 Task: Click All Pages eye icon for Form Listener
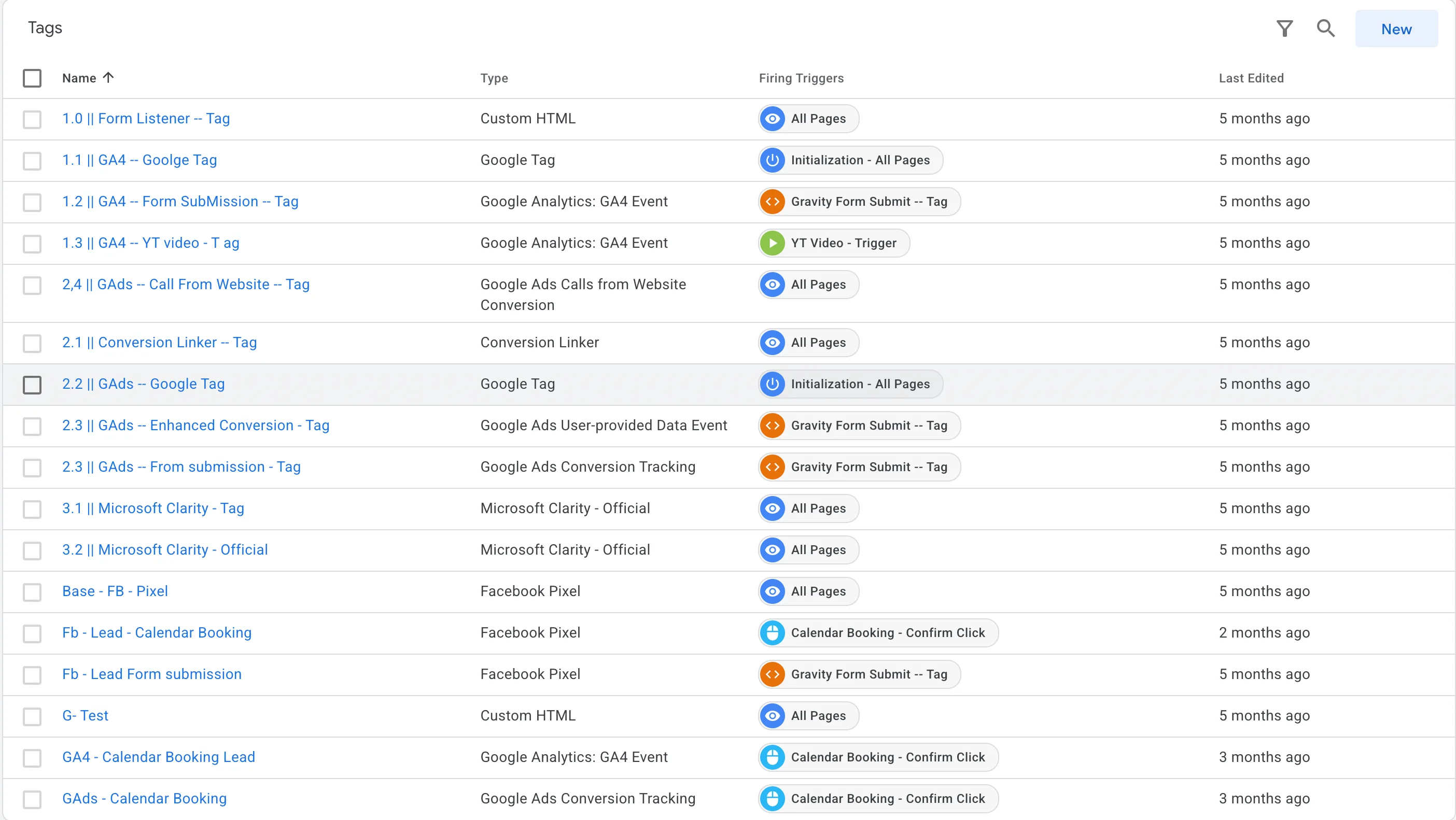[x=772, y=119]
